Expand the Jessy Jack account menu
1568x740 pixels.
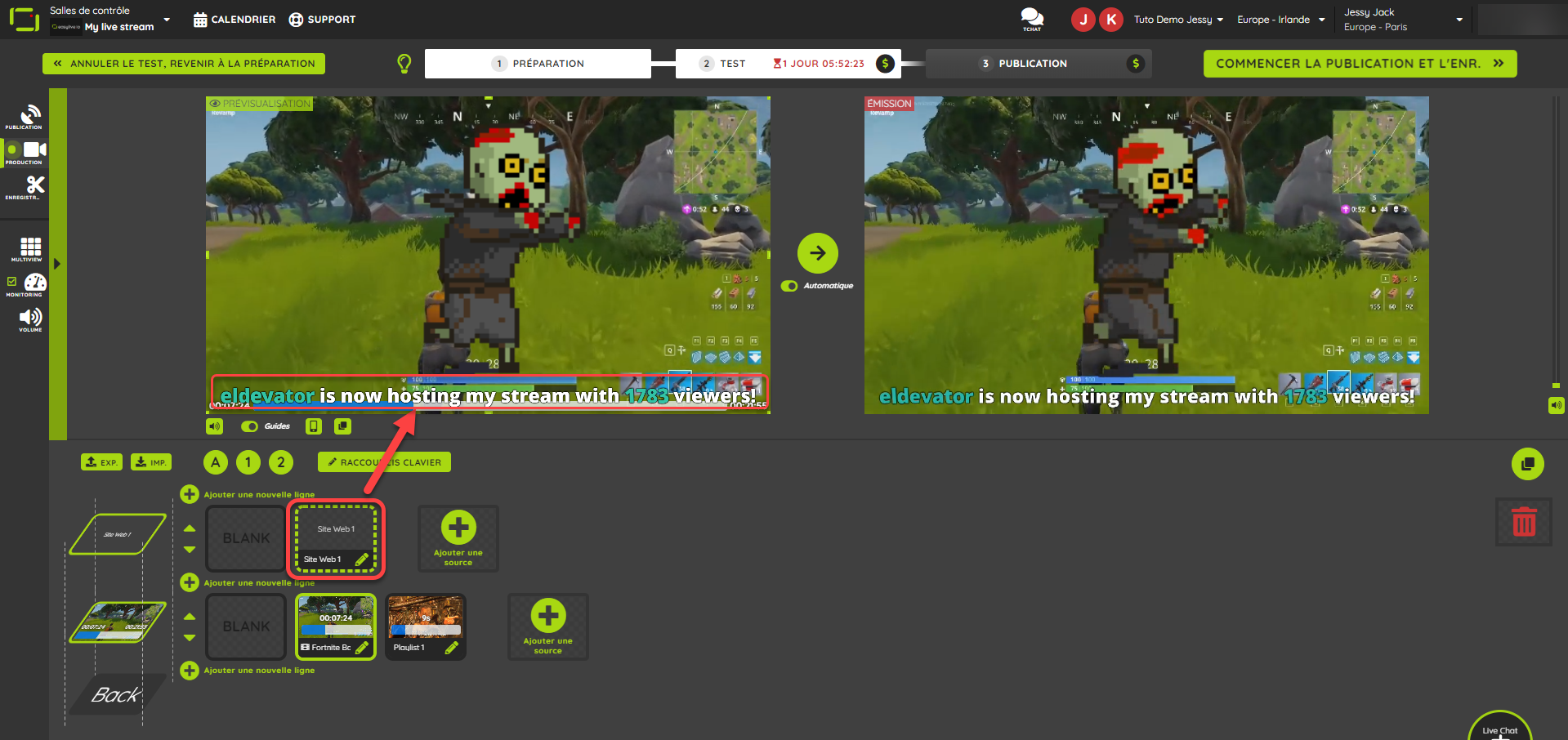pyautogui.click(x=1403, y=20)
